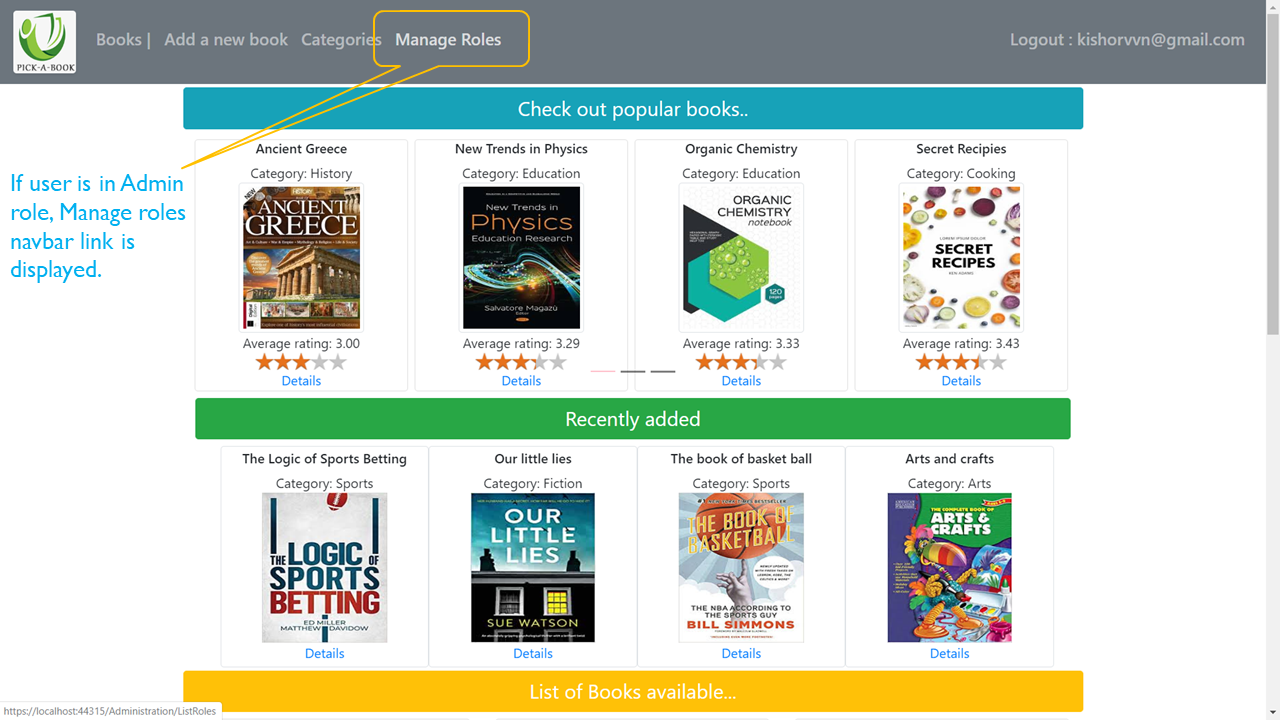1280x720 pixels.
Task: Click the Organic Chemistry title text
Action: click(x=741, y=149)
